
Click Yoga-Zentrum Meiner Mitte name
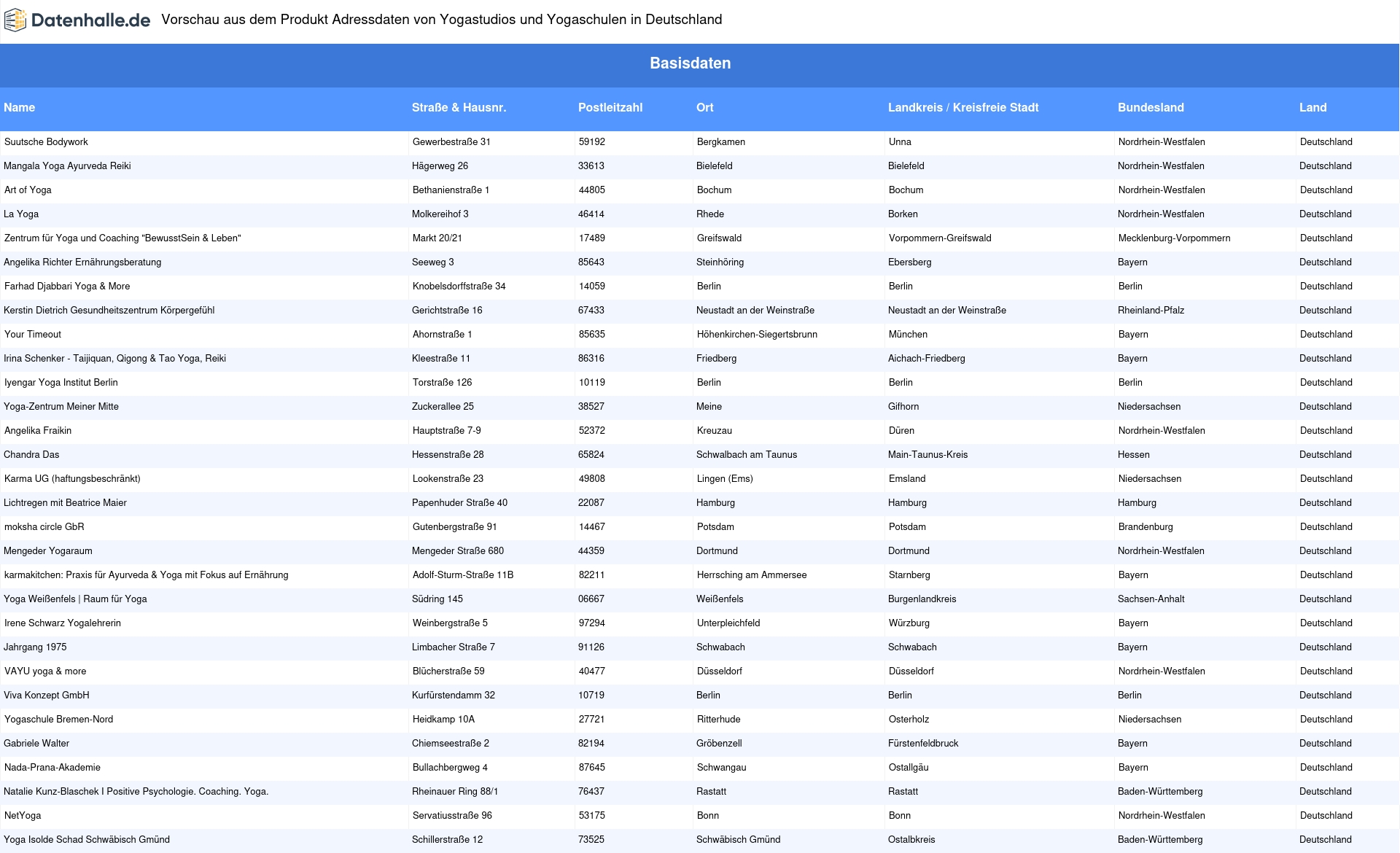point(61,406)
